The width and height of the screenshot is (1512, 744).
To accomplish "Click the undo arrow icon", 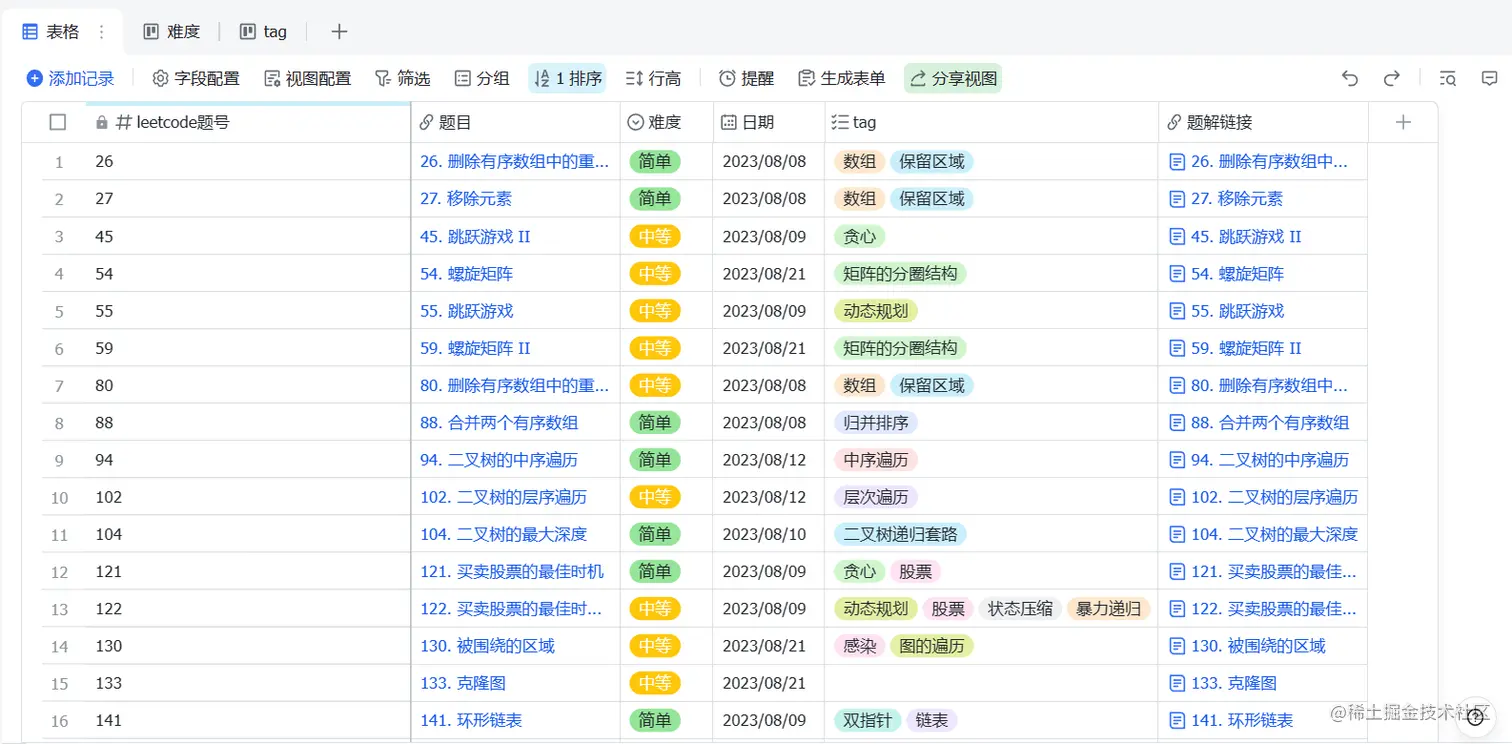I will 1350,78.
